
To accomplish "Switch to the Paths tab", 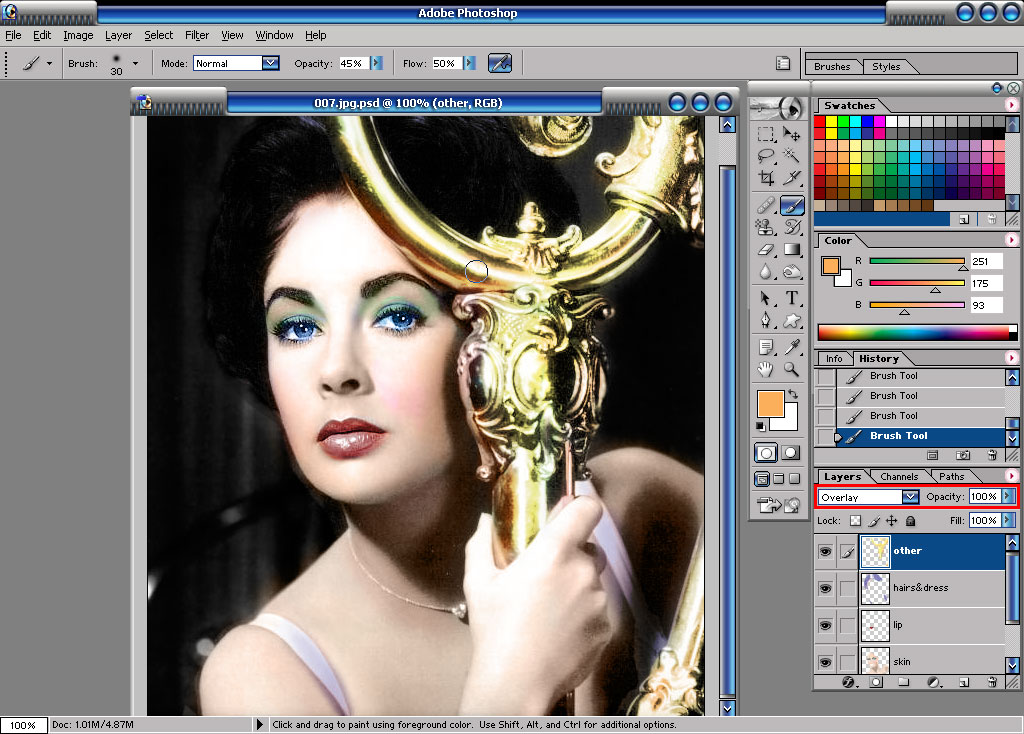I will click(x=952, y=477).
